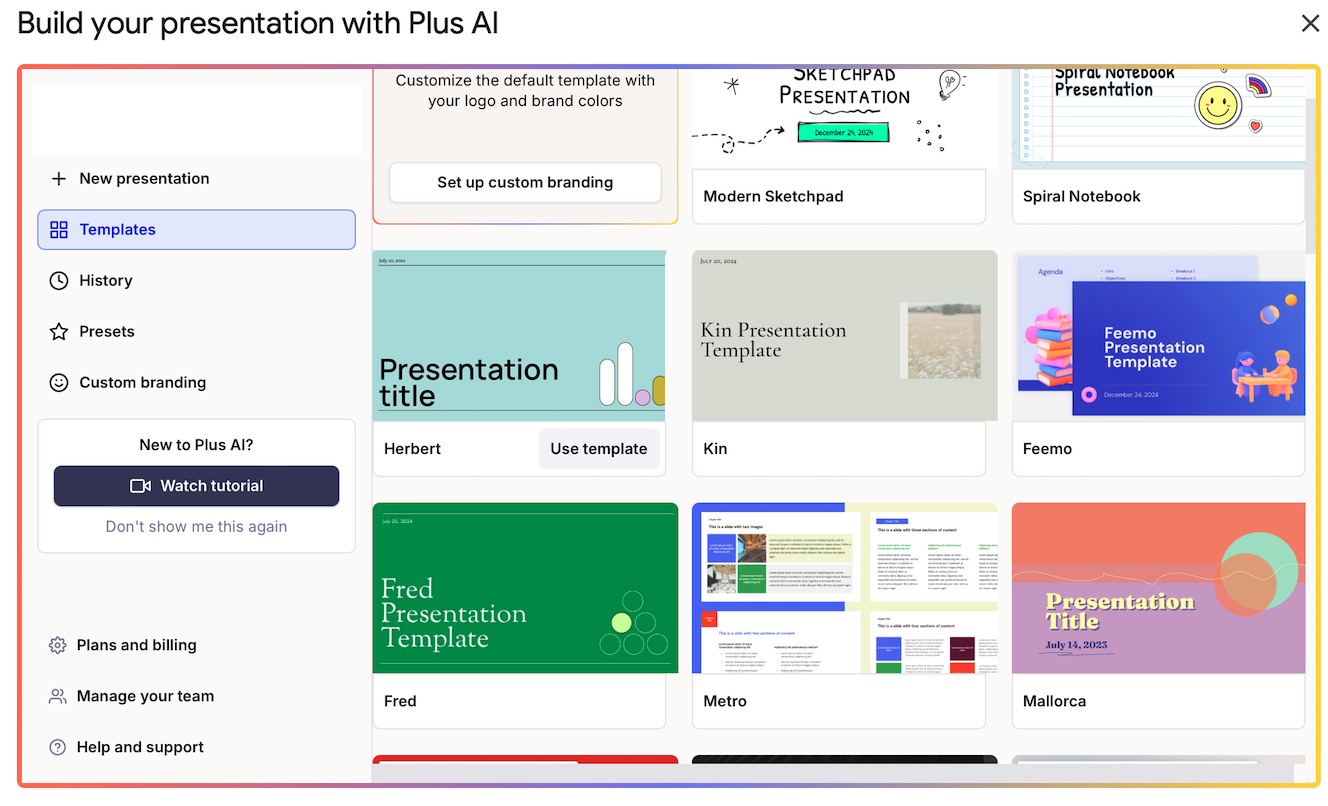Image resolution: width=1328 pixels, height=806 pixels.
Task: Click the gear icon for Plans and billing
Action: 58,645
